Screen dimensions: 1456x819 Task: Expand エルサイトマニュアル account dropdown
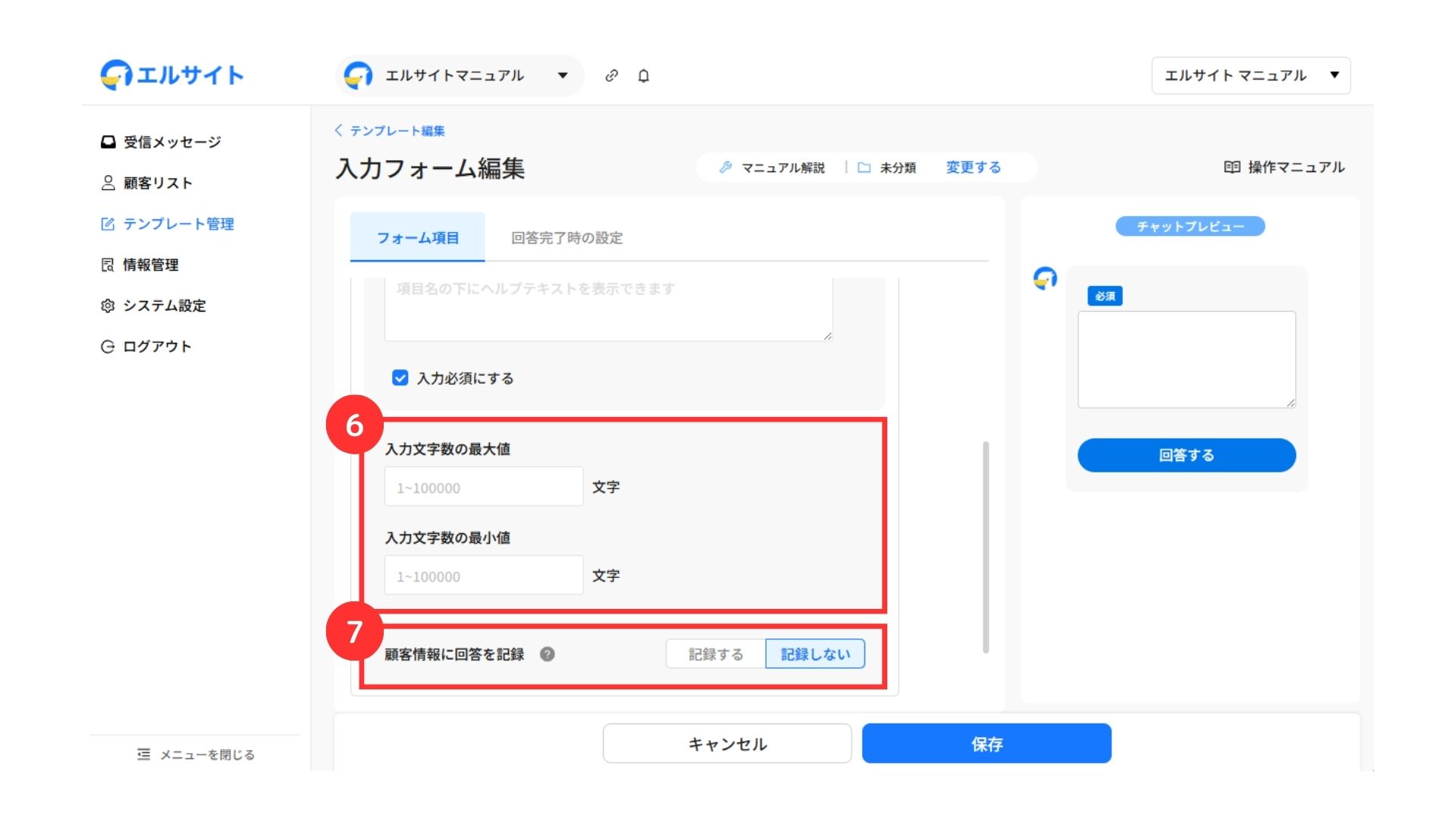563,76
